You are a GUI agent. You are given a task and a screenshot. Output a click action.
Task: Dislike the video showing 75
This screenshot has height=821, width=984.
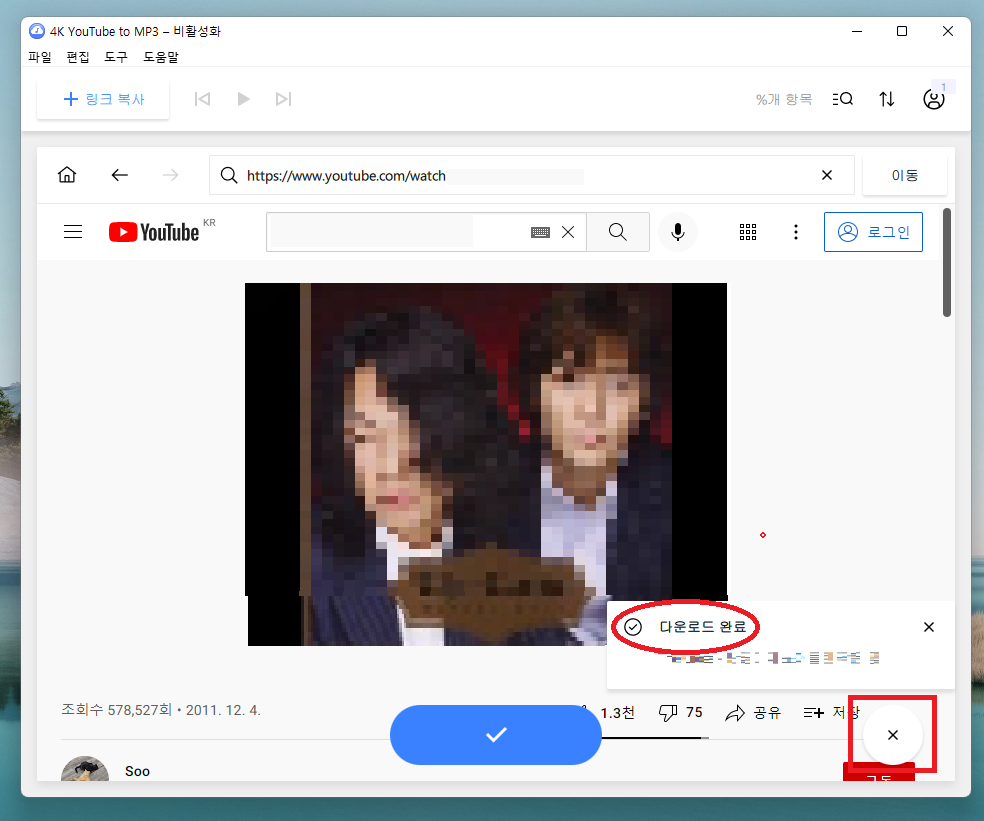point(680,712)
